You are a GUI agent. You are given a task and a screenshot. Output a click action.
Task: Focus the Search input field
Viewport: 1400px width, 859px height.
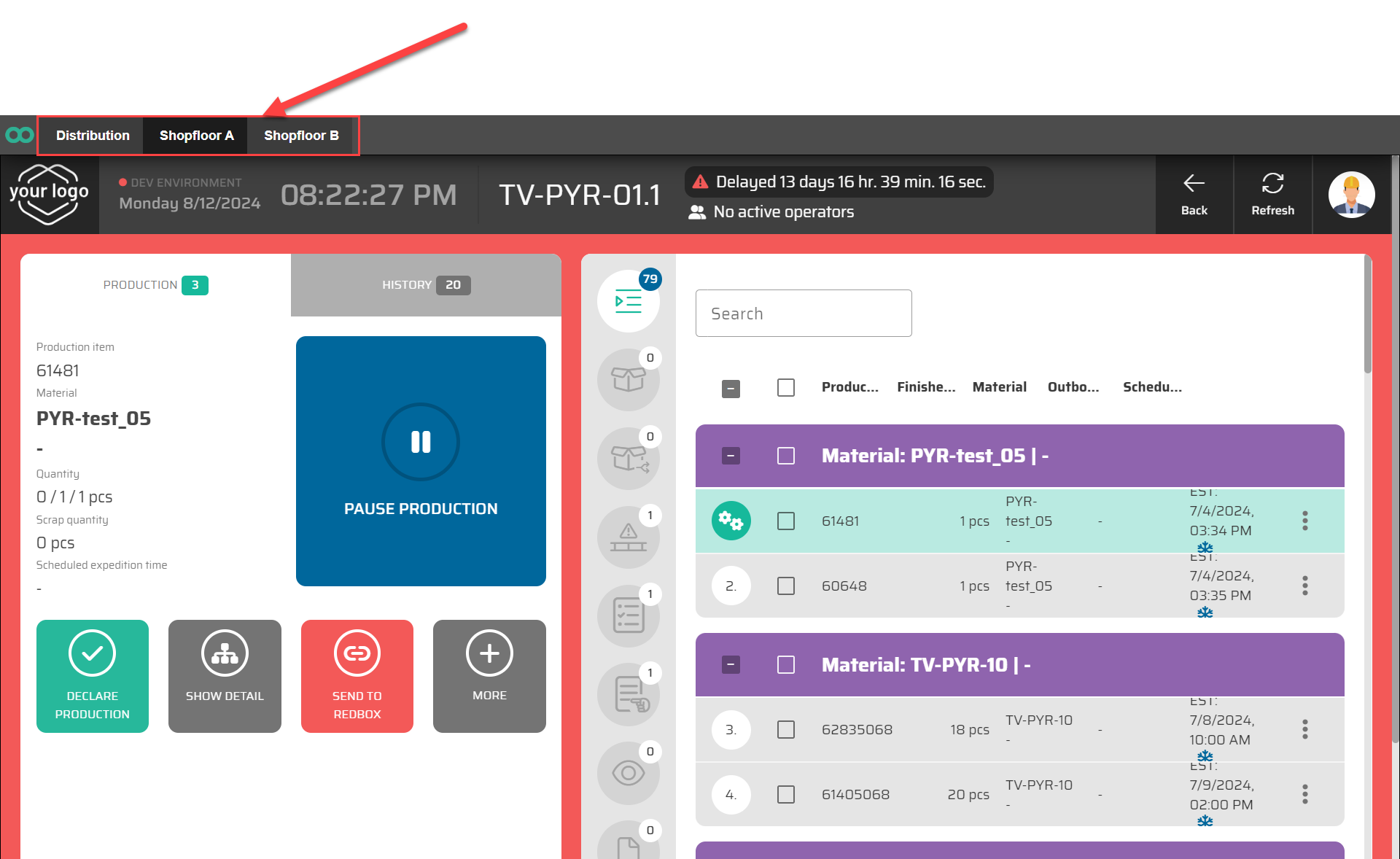803,314
